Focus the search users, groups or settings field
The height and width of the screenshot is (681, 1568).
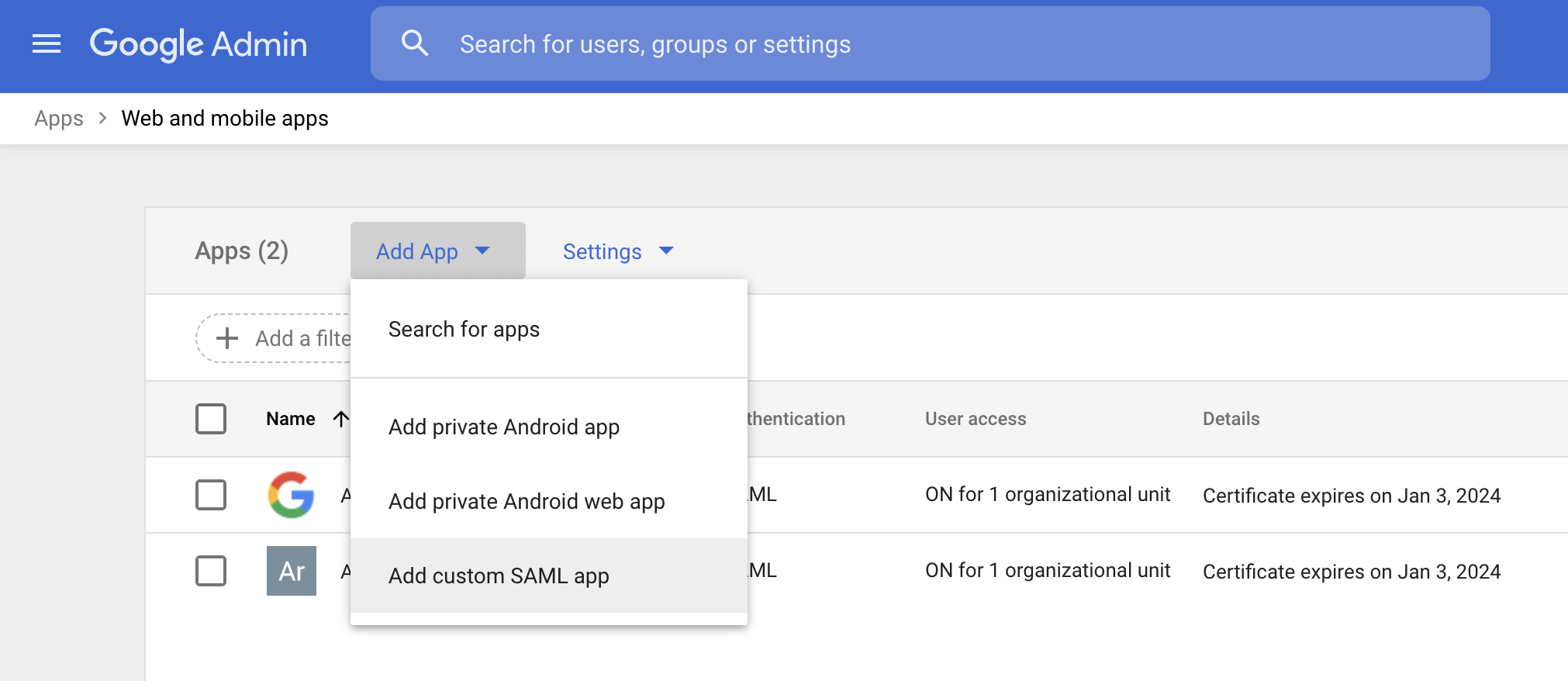coord(931,44)
